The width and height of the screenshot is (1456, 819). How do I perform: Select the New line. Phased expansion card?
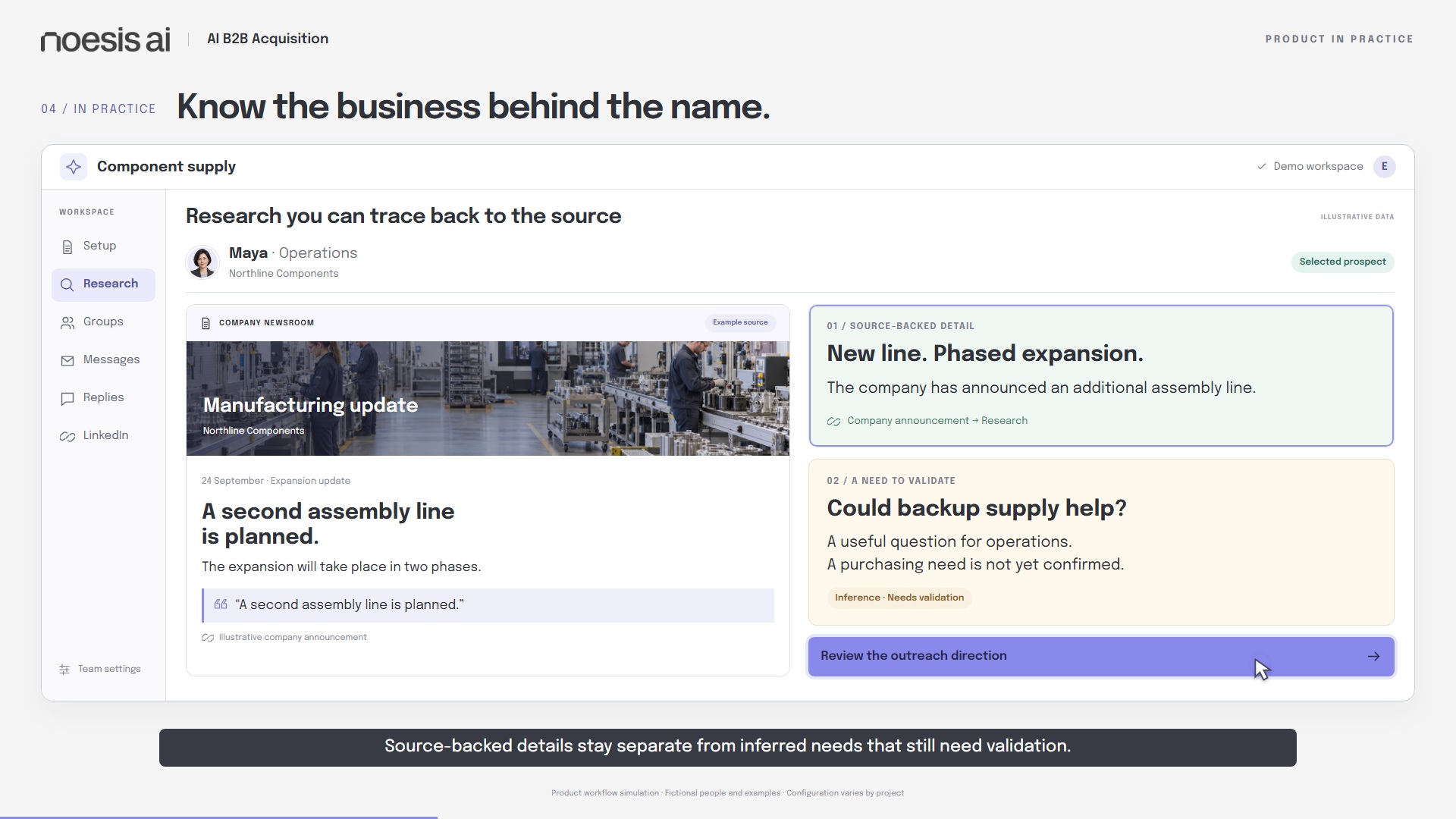tap(1101, 376)
